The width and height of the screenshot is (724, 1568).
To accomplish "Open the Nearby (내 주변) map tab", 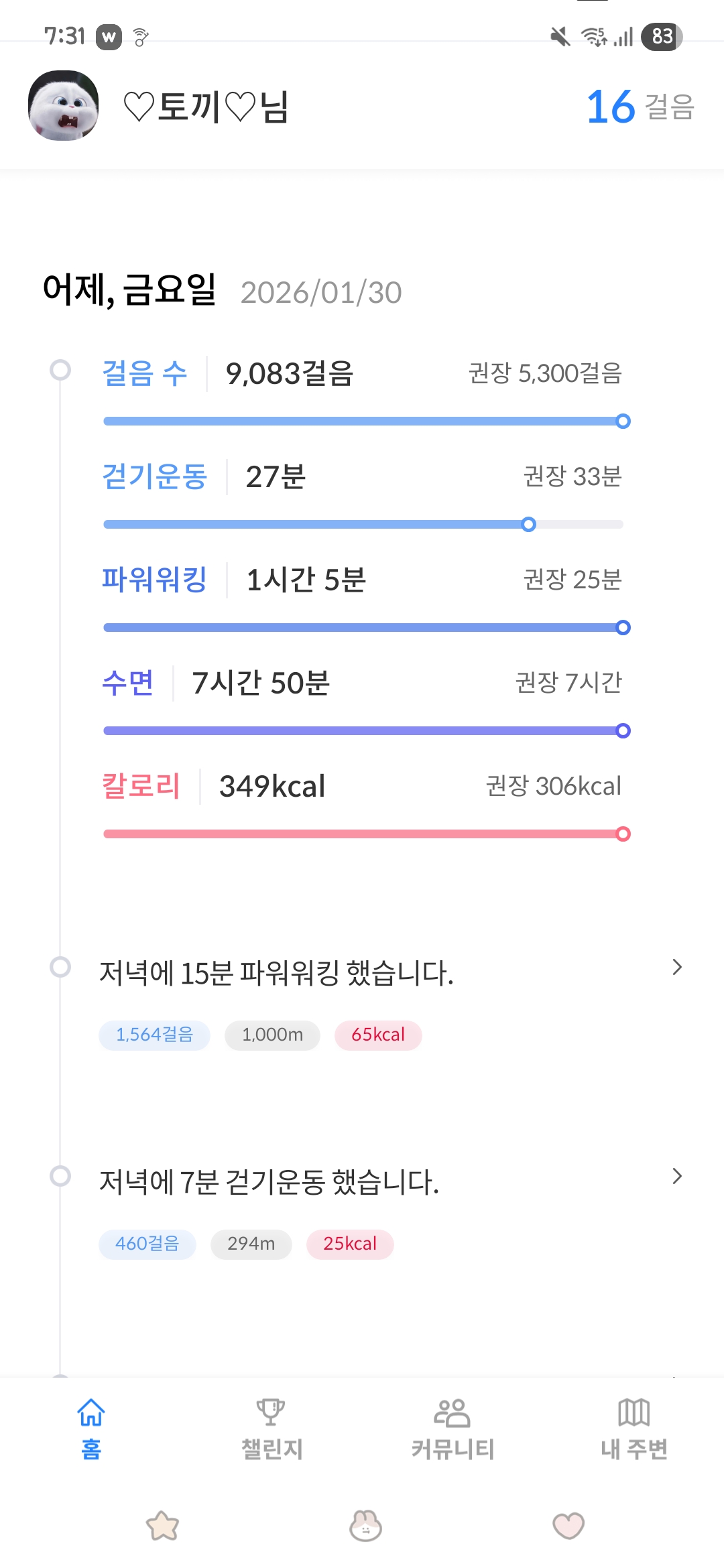I will point(633,1429).
